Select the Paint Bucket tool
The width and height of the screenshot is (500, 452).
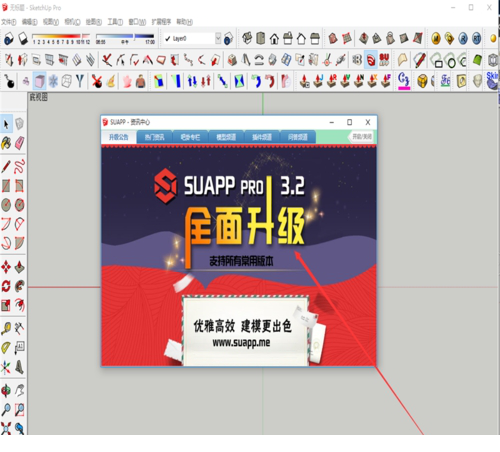pyautogui.click(x=6, y=143)
